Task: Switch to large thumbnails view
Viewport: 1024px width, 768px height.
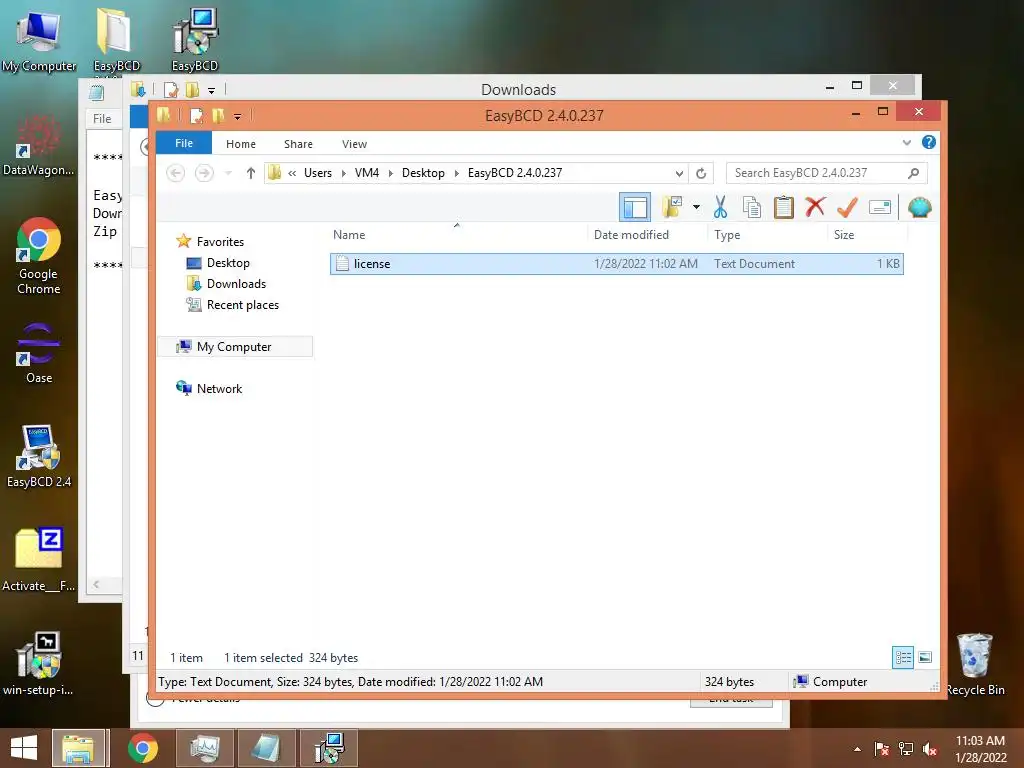Action: (925, 658)
